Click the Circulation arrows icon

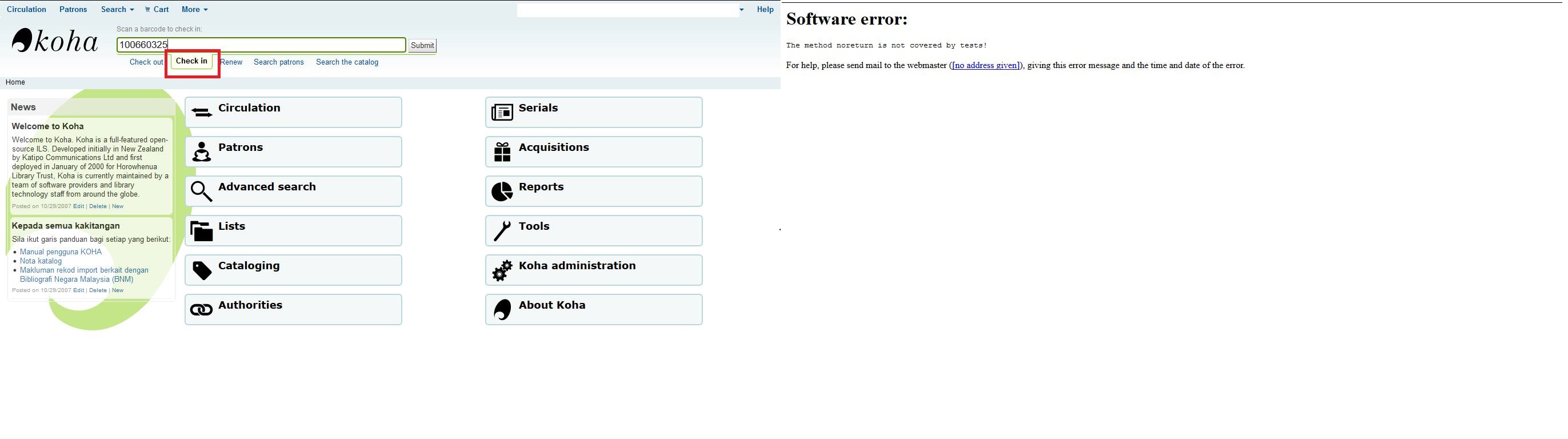click(x=202, y=113)
